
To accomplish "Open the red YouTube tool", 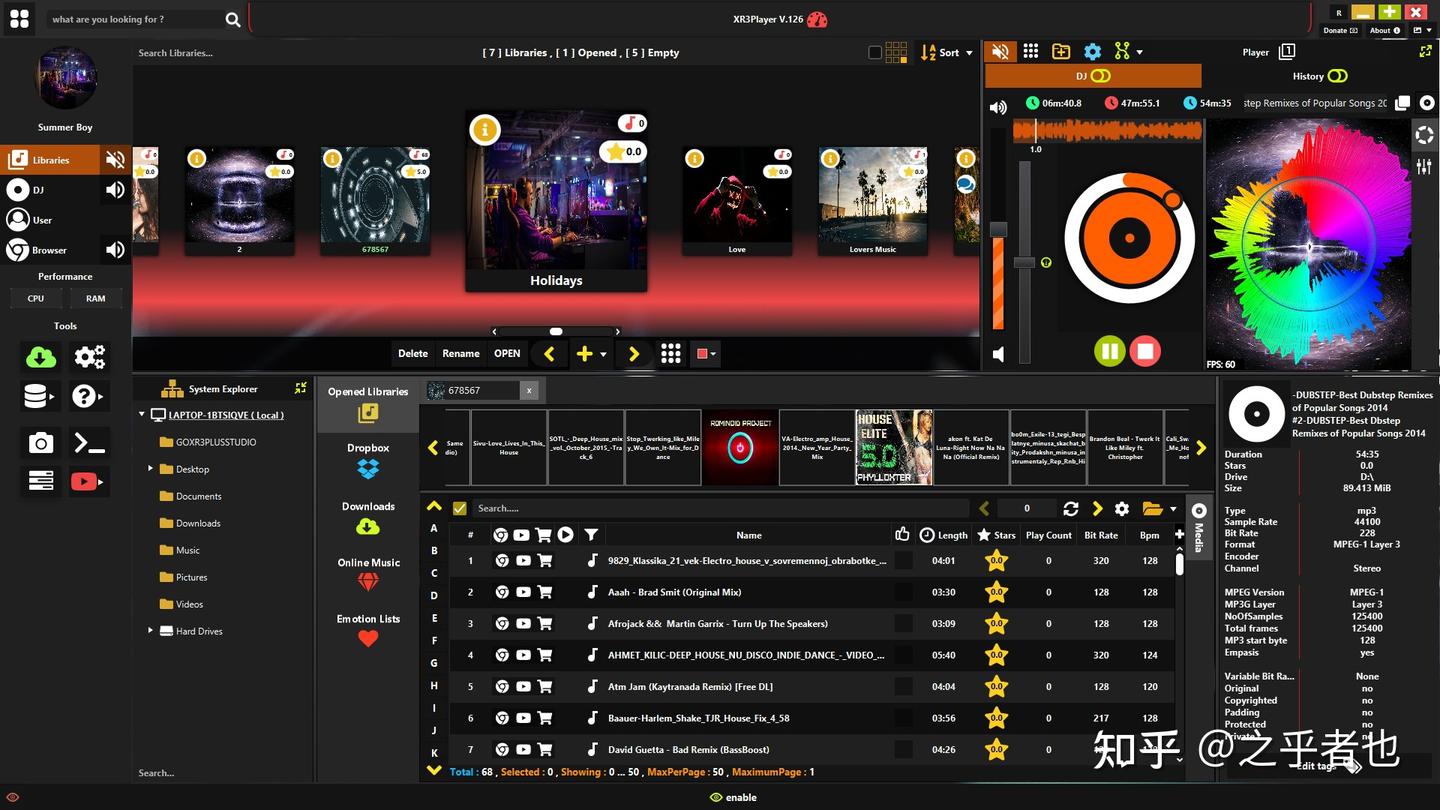I will tap(87, 482).
